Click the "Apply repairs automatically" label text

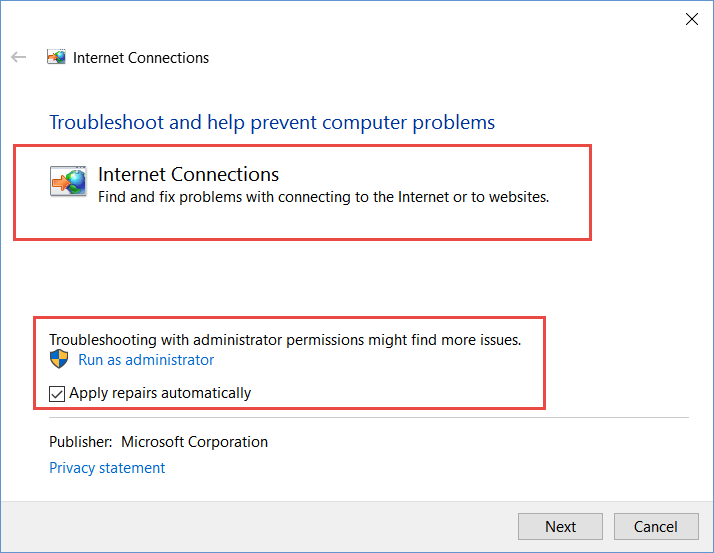pos(160,393)
